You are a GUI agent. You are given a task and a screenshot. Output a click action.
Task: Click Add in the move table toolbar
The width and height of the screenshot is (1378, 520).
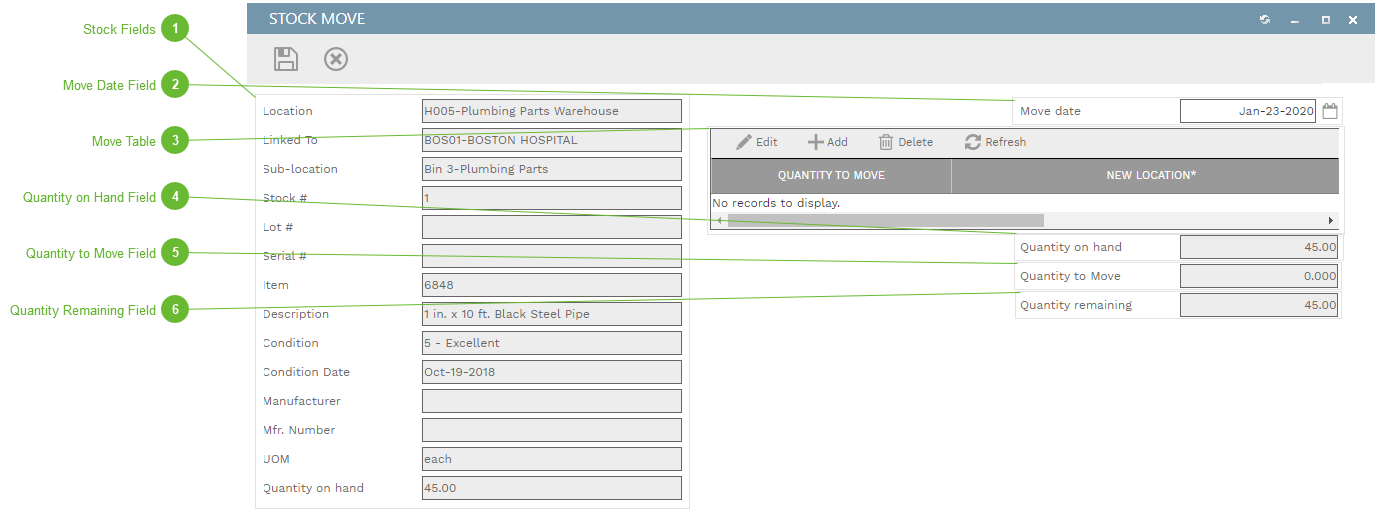click(x=828, y=142)
